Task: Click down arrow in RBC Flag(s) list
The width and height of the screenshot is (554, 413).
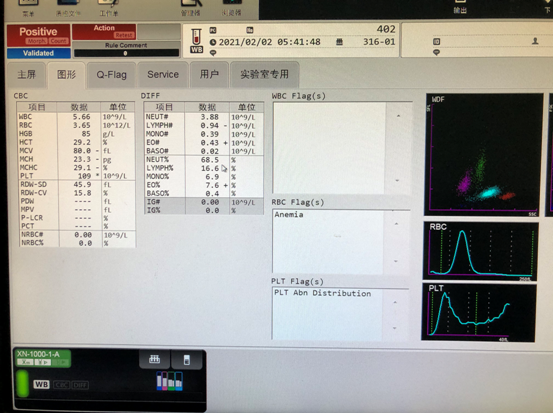Action: pyautogui.click(x=396, y=261)
